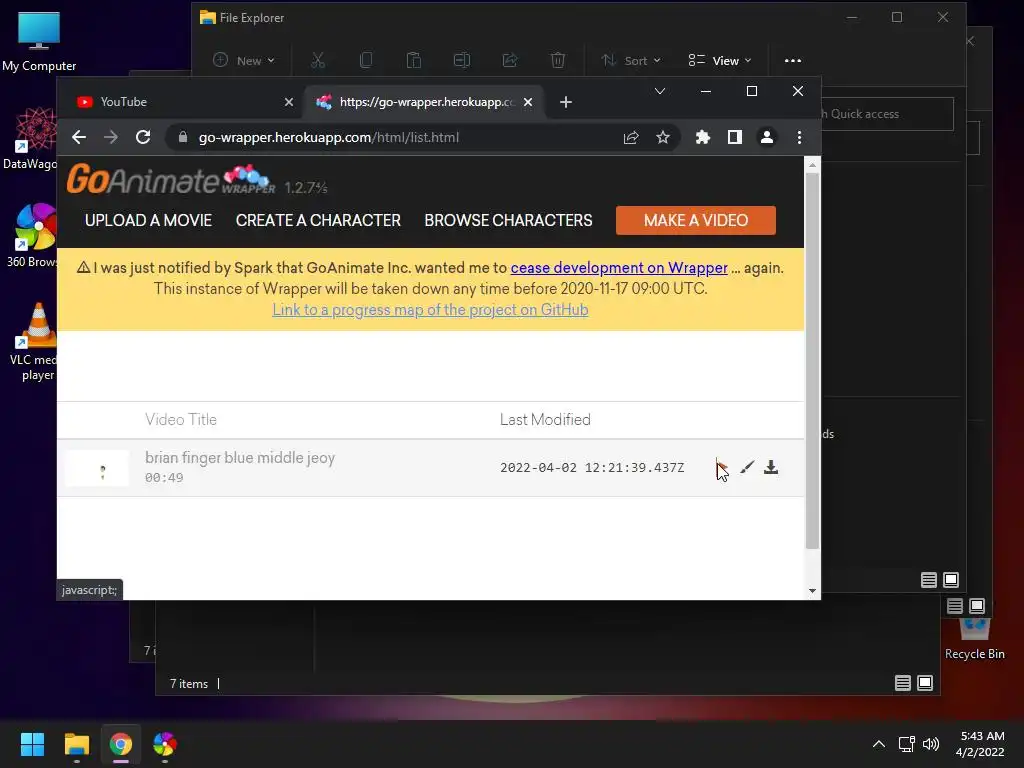Reload the current page
Screen dimensions: 1024x768
[143, 137]
